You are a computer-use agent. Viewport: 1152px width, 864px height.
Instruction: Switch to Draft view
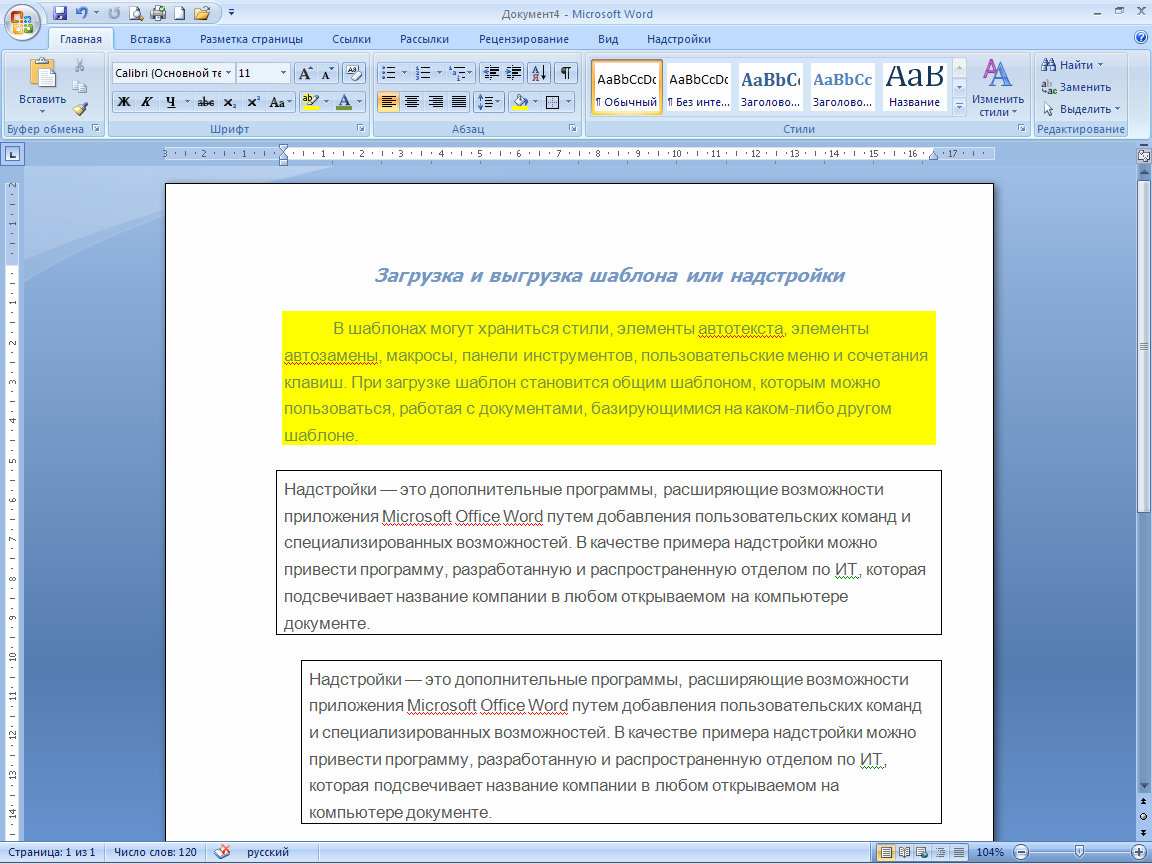[958, 852]
